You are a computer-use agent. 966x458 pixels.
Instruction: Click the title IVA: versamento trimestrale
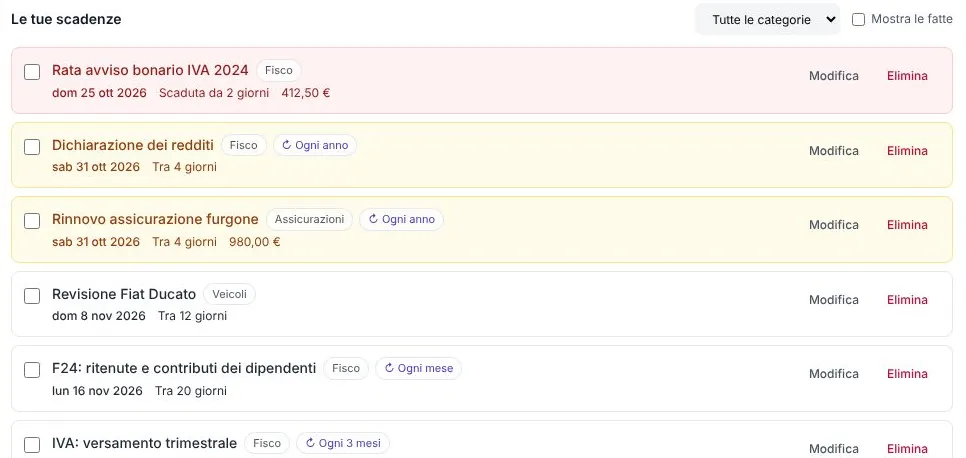coord(144,443)
